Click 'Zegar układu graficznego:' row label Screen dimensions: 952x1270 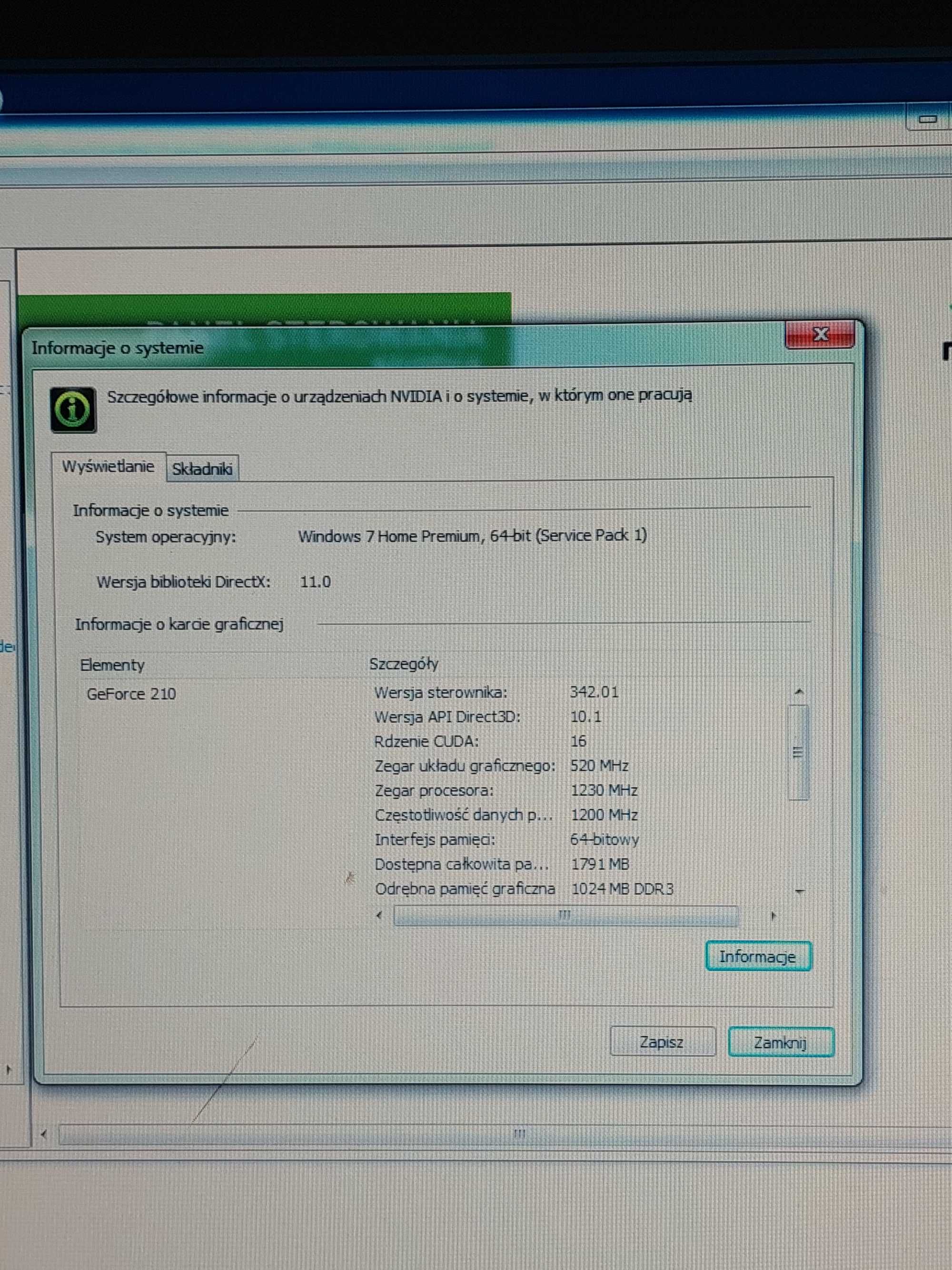click(x=465, y=767)
